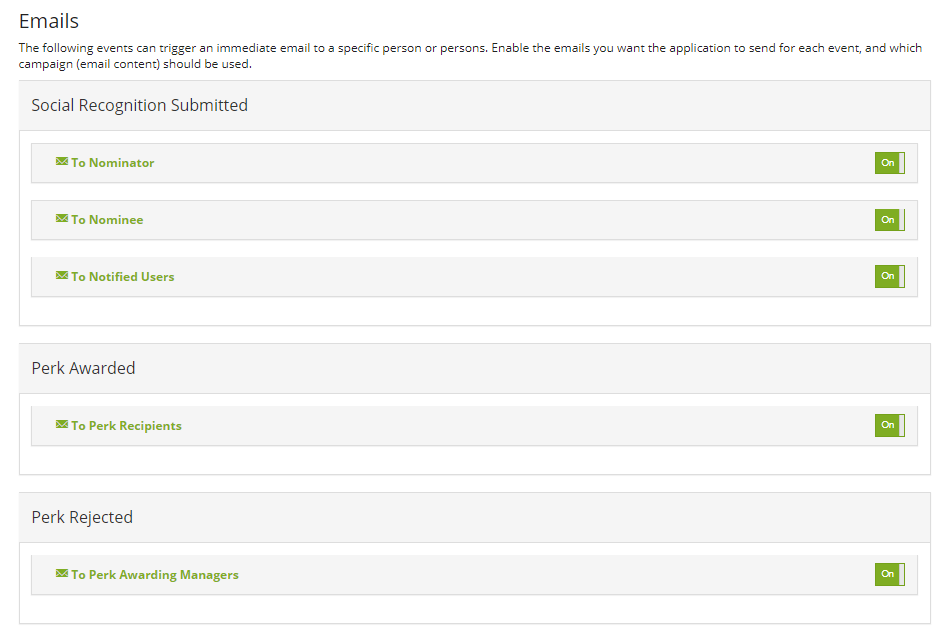Switch off the To Perk Recipients email
The image size is (947, 635).
(x=889, y=425)
